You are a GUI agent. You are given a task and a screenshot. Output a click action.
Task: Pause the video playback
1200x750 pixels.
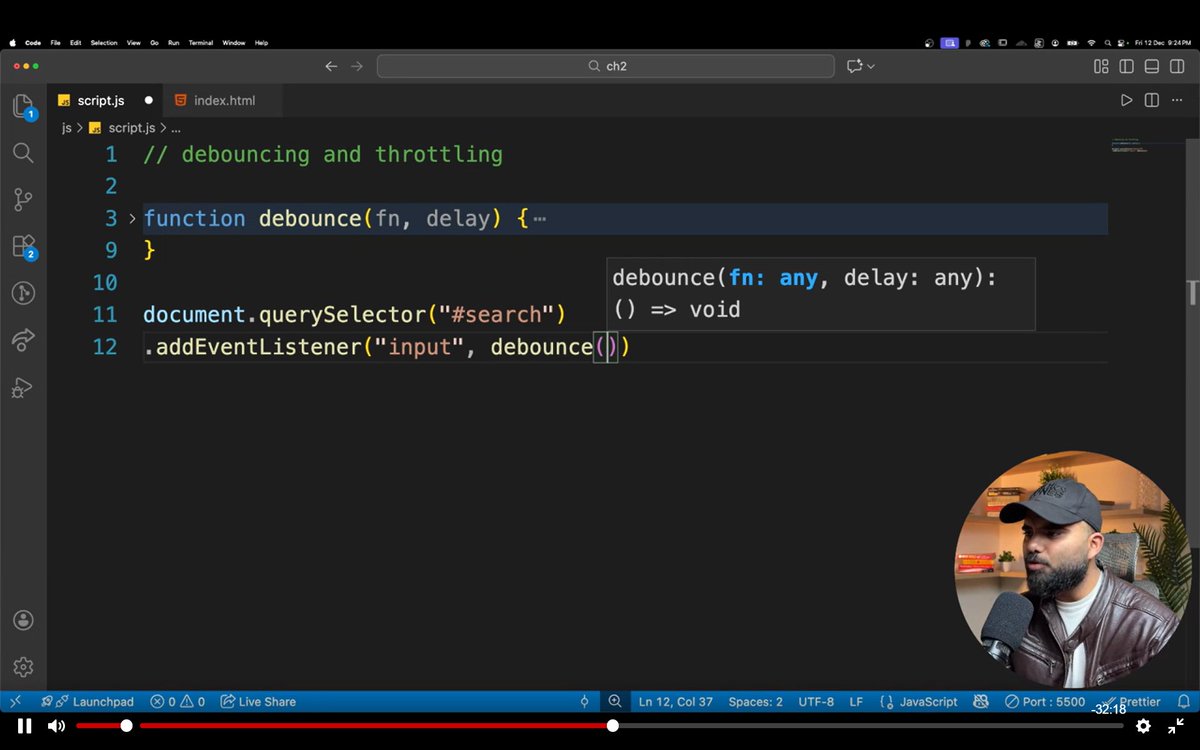click(x=24, y=726)
